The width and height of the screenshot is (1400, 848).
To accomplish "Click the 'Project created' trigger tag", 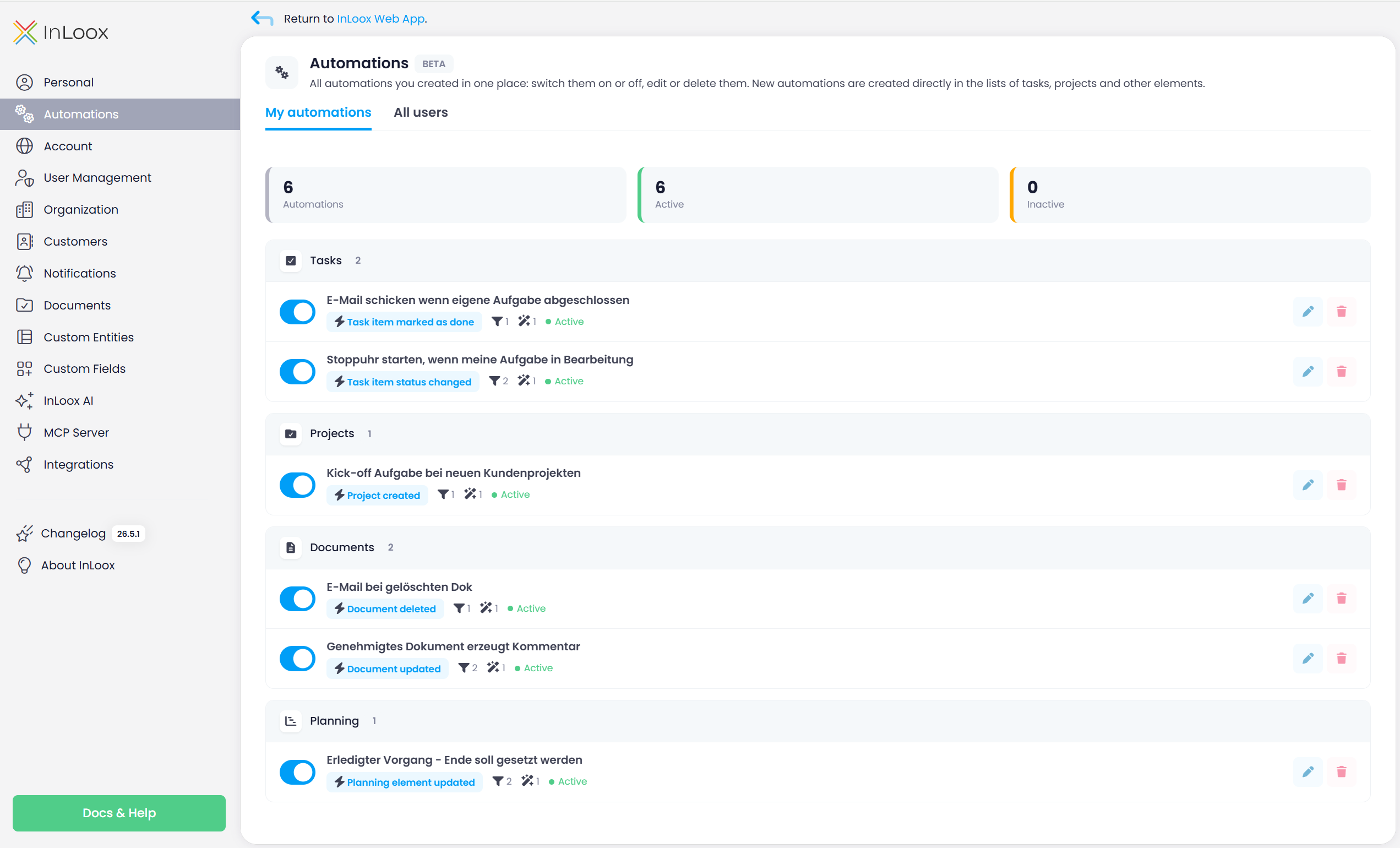I will coord(377,495).
